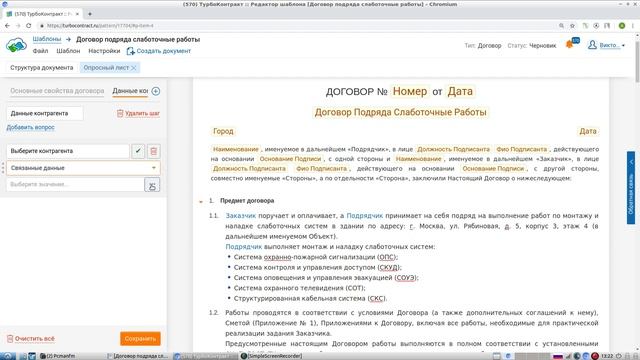Click the trash icon by Очистить всё
Image resolution: width=640 pixels, height=360 pixels.
click(x=10, y=339)
